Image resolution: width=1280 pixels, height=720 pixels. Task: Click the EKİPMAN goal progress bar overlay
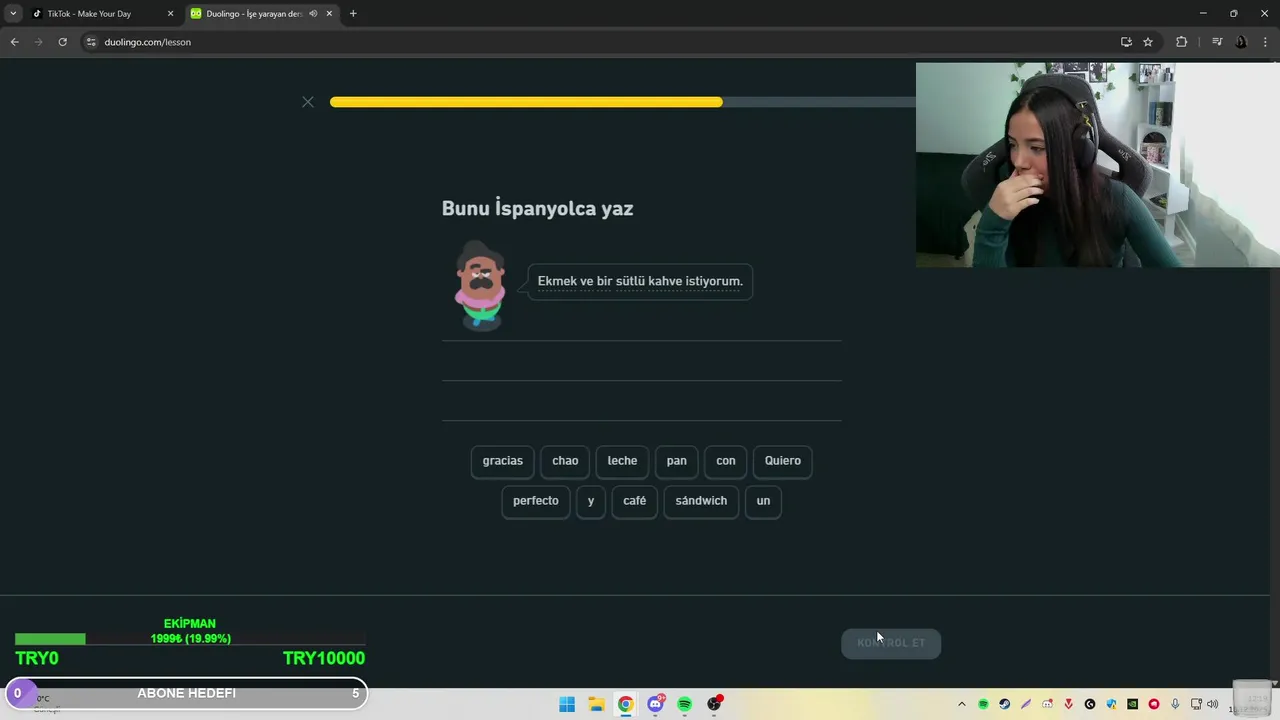coord(190,641)
